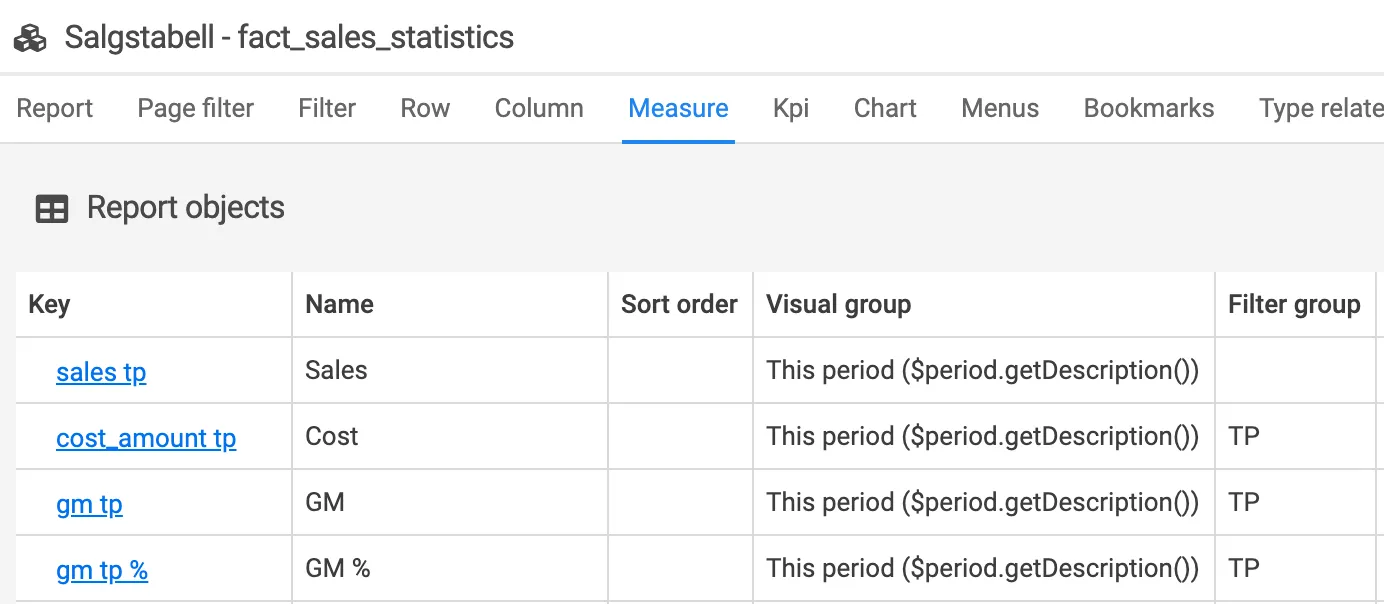Open the Chart tab
Screen dimensions: 1384x604
click(885, 108)
